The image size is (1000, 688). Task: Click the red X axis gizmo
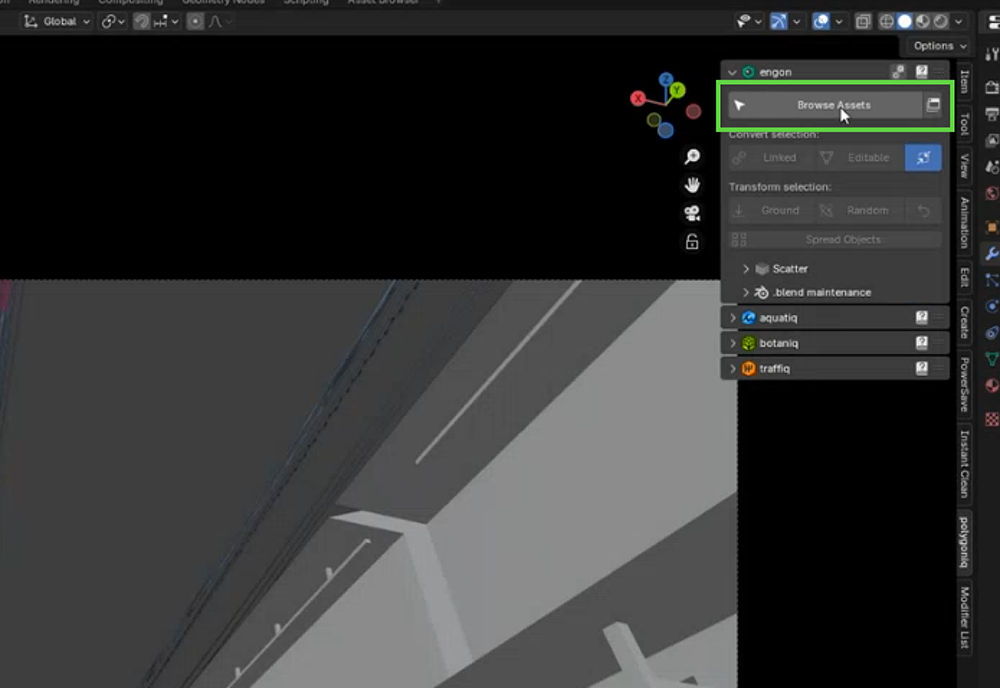pyautogui.click(x=638, y=98)
